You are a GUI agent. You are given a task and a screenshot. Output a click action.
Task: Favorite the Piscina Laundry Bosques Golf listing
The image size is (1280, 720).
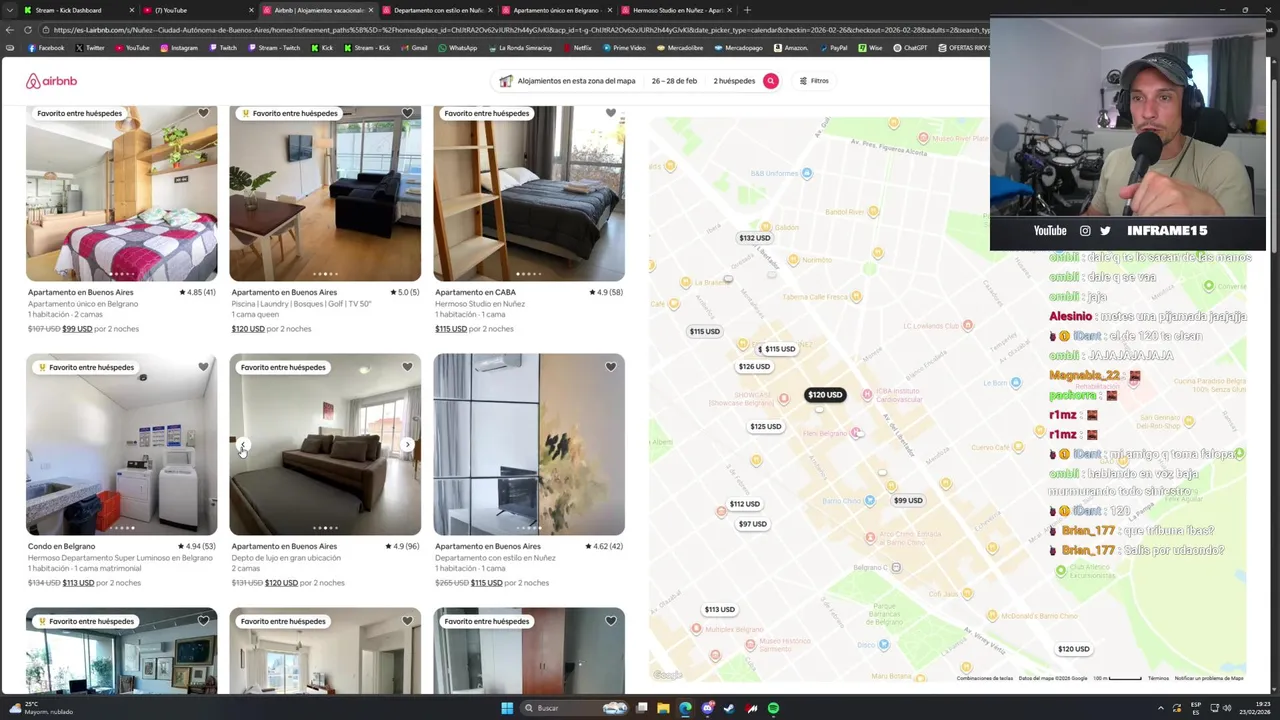click(407, 113)
